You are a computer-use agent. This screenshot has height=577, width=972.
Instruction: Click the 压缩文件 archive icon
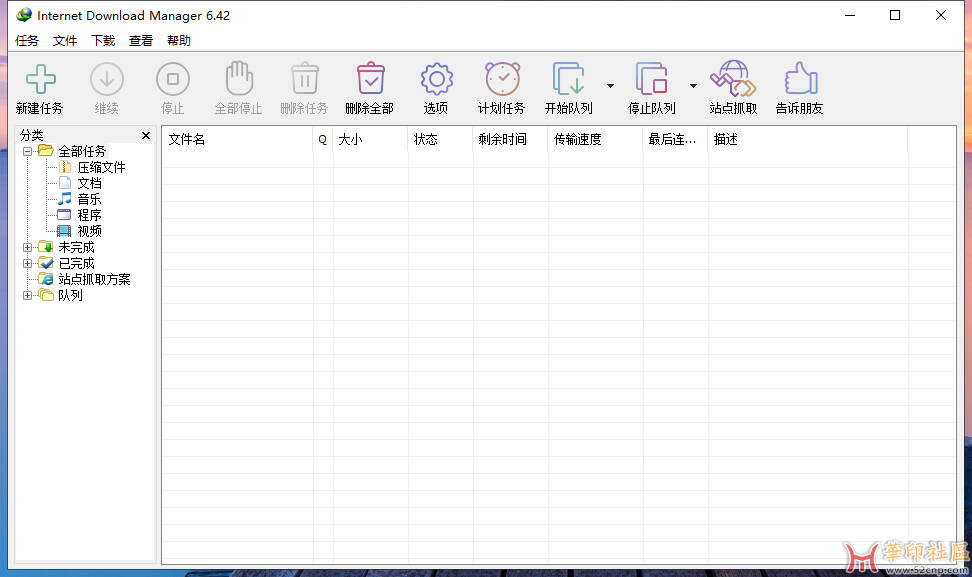point(64,167)
